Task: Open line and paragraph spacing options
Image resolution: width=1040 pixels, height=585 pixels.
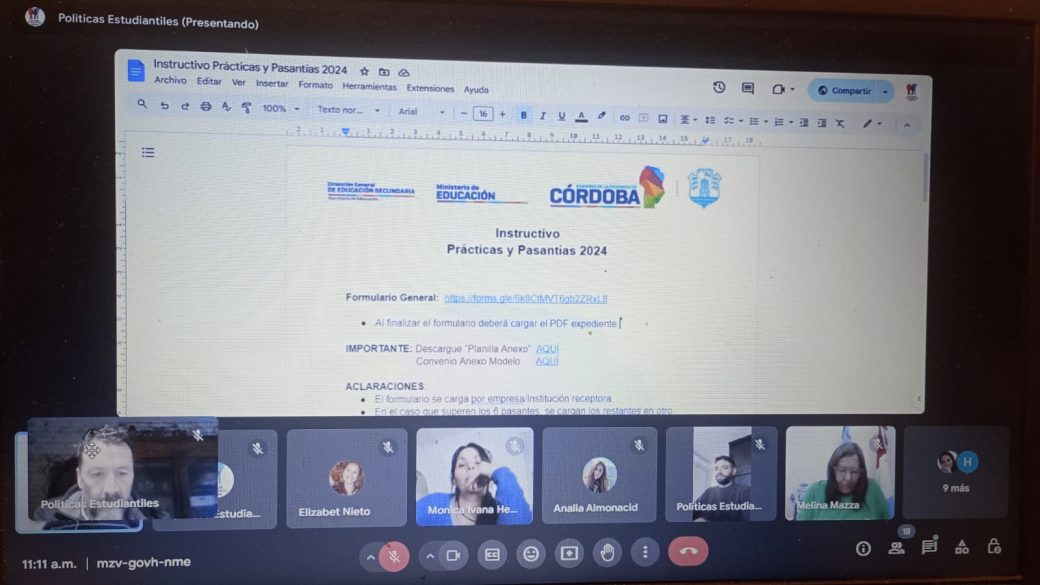Action: pyautogui.click(x=710, y=120)
